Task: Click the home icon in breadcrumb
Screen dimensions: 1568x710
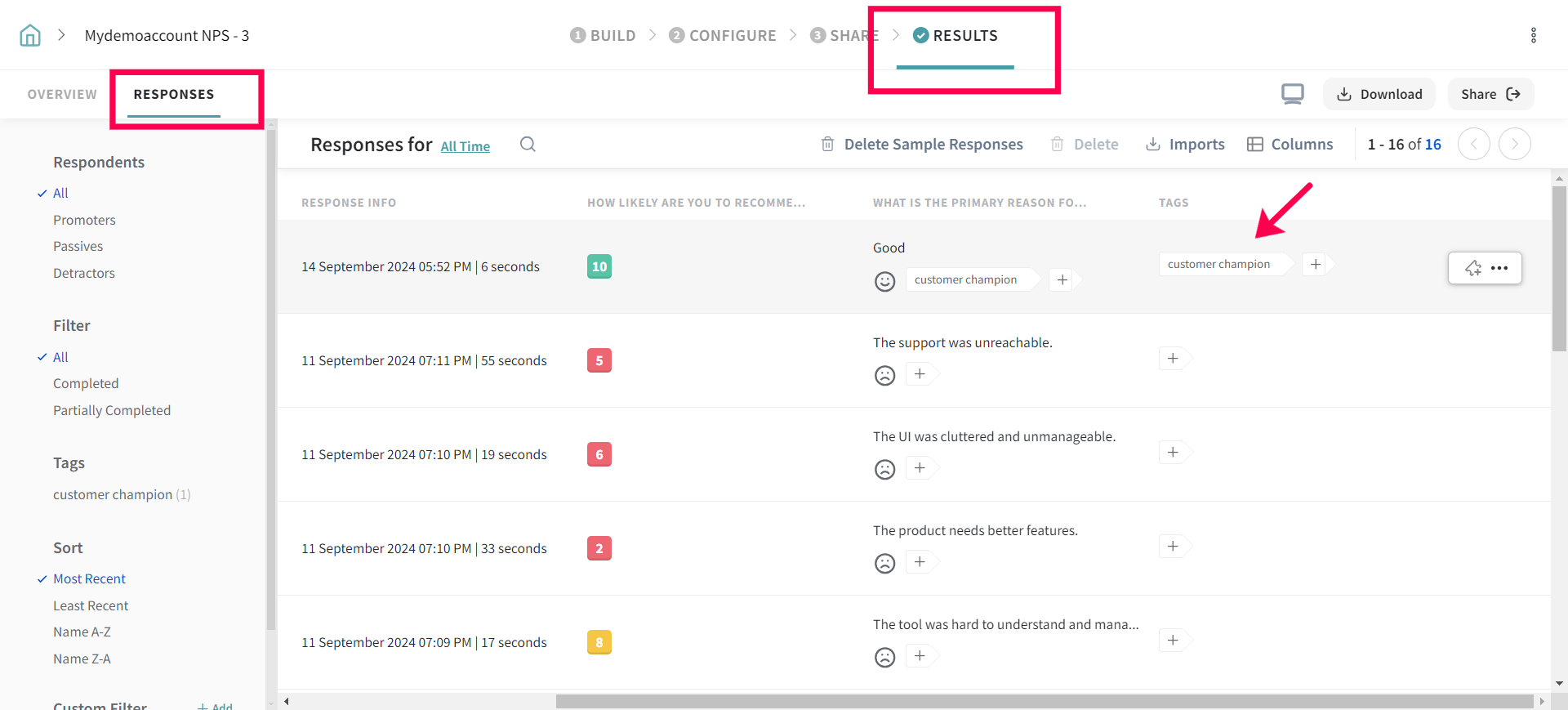Action: click(30, 35)
